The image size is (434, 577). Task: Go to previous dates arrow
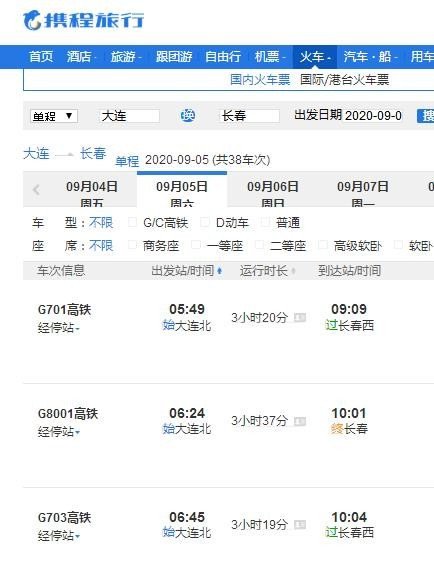pos(36,190)
